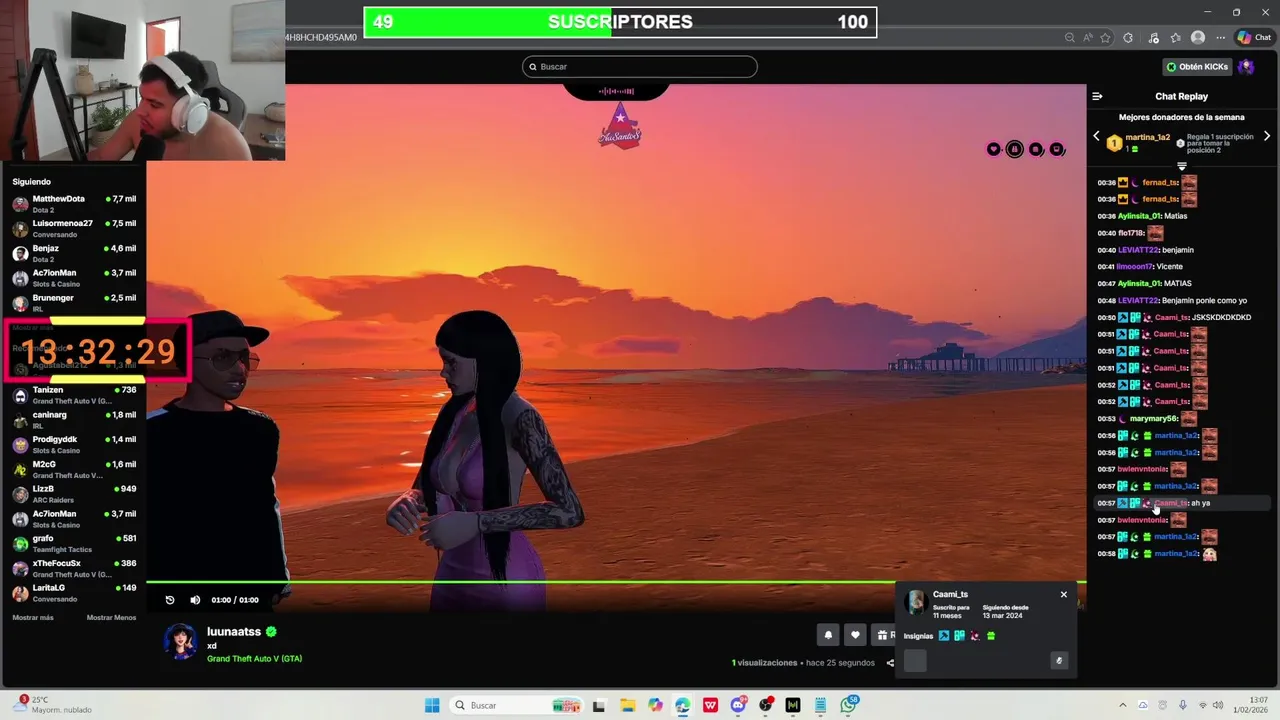
Task: Open the Edge profile avatar icon
Action: click(1198, 38)
